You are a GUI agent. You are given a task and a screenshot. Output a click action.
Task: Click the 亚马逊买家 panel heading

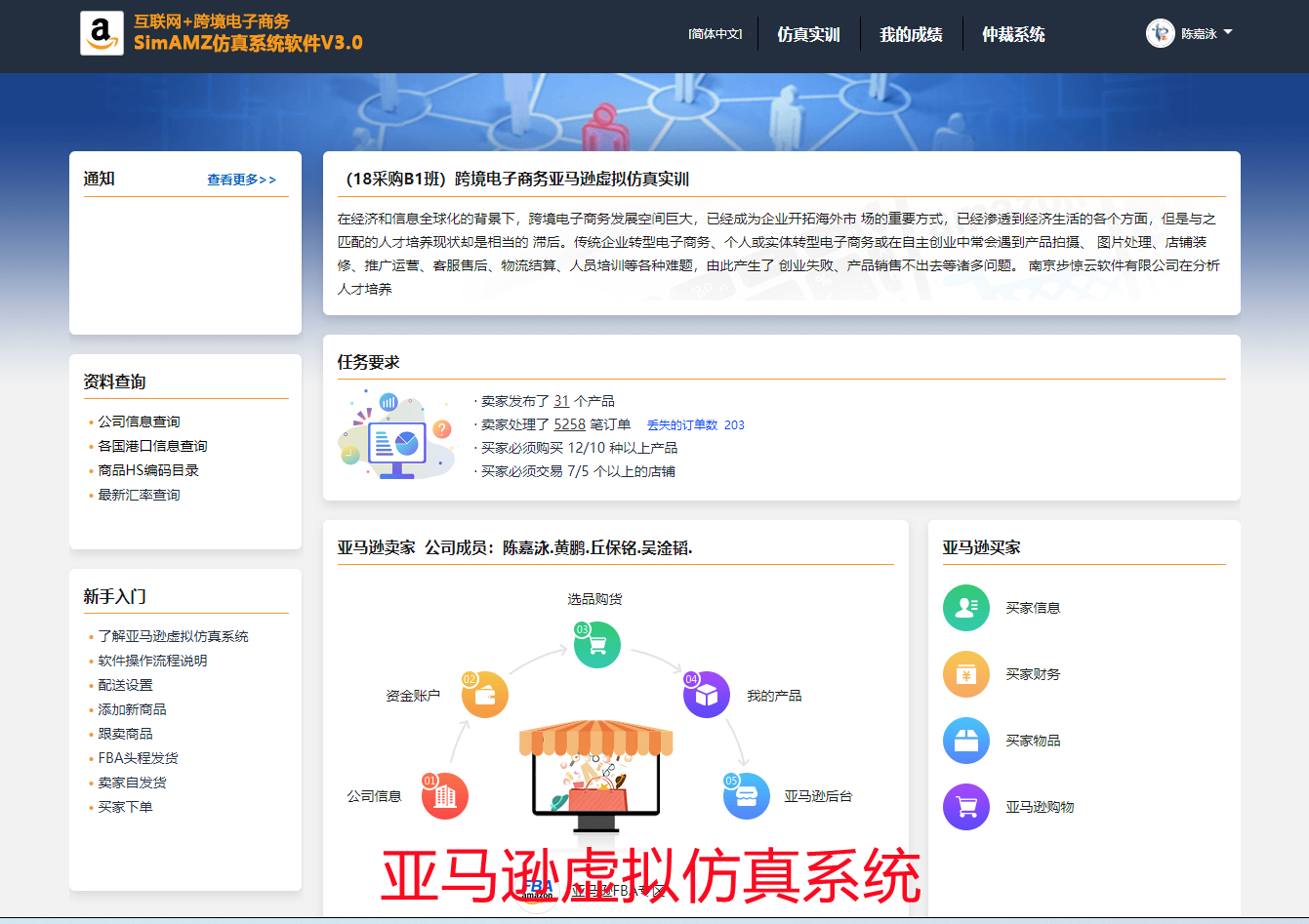[981, 547]
